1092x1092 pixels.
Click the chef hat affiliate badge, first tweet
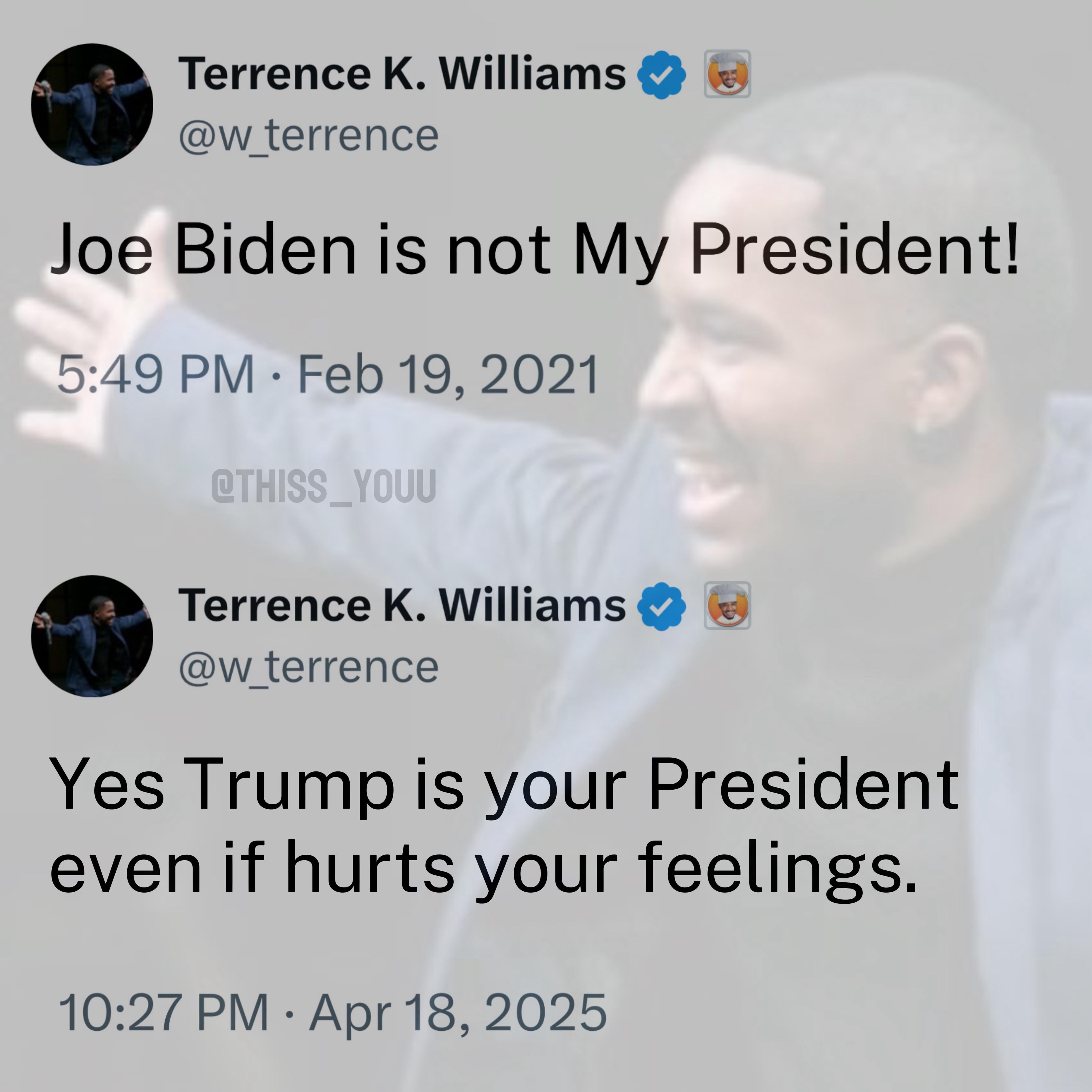pos(727,74)
